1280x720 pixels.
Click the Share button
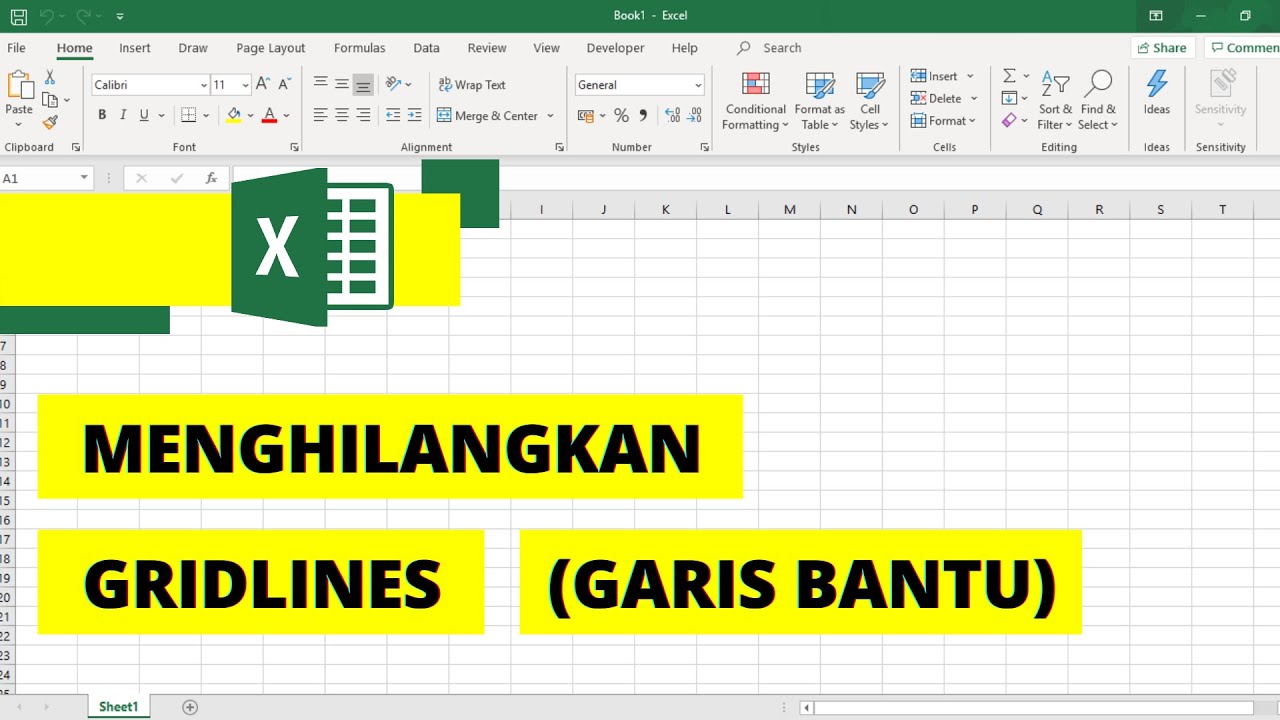1163,48
